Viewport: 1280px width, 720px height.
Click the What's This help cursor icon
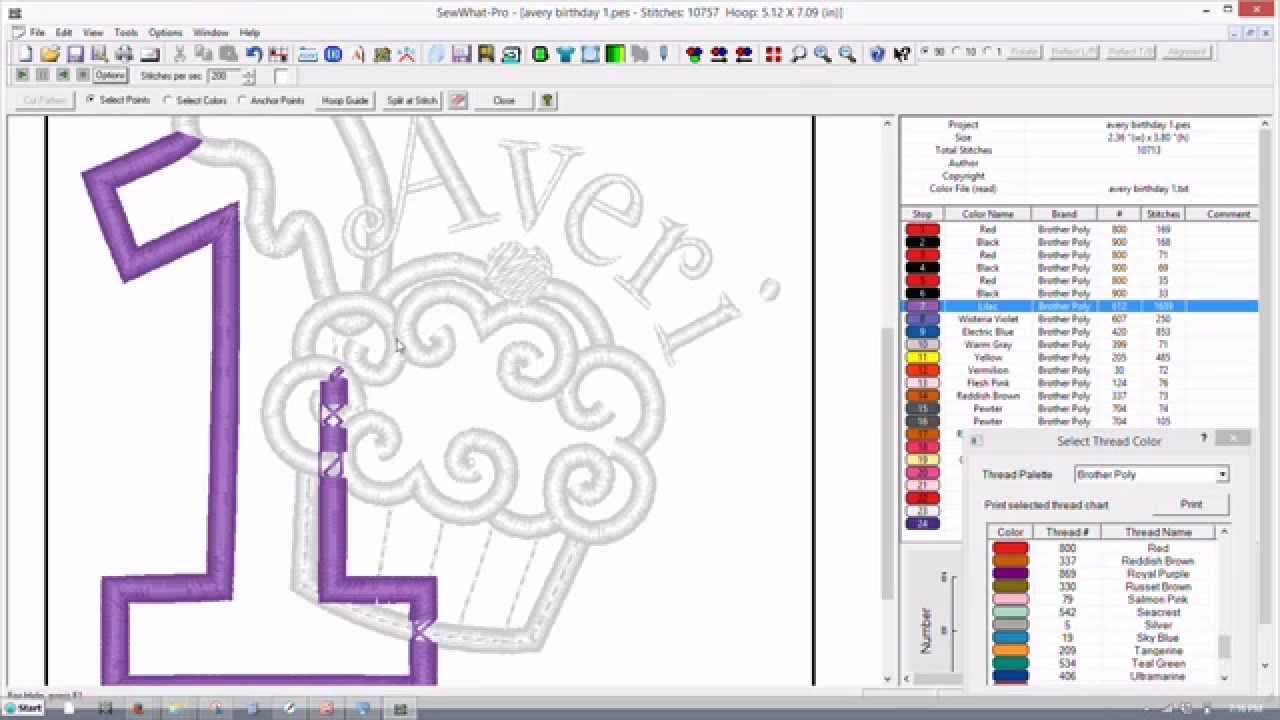tap(901, 54)
